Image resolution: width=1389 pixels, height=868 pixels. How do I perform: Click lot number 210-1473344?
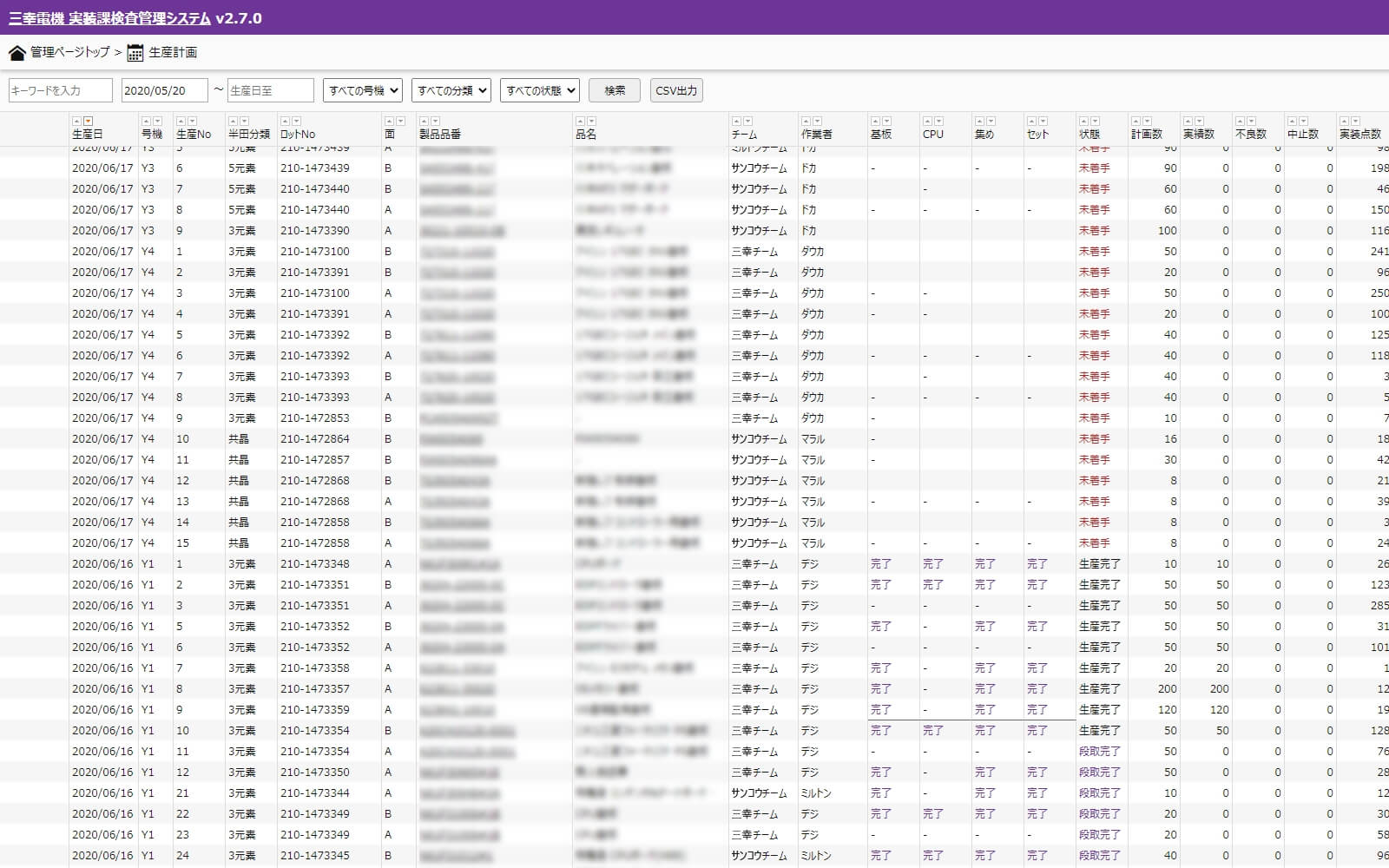pyautogui.click(x=315, y=793)
